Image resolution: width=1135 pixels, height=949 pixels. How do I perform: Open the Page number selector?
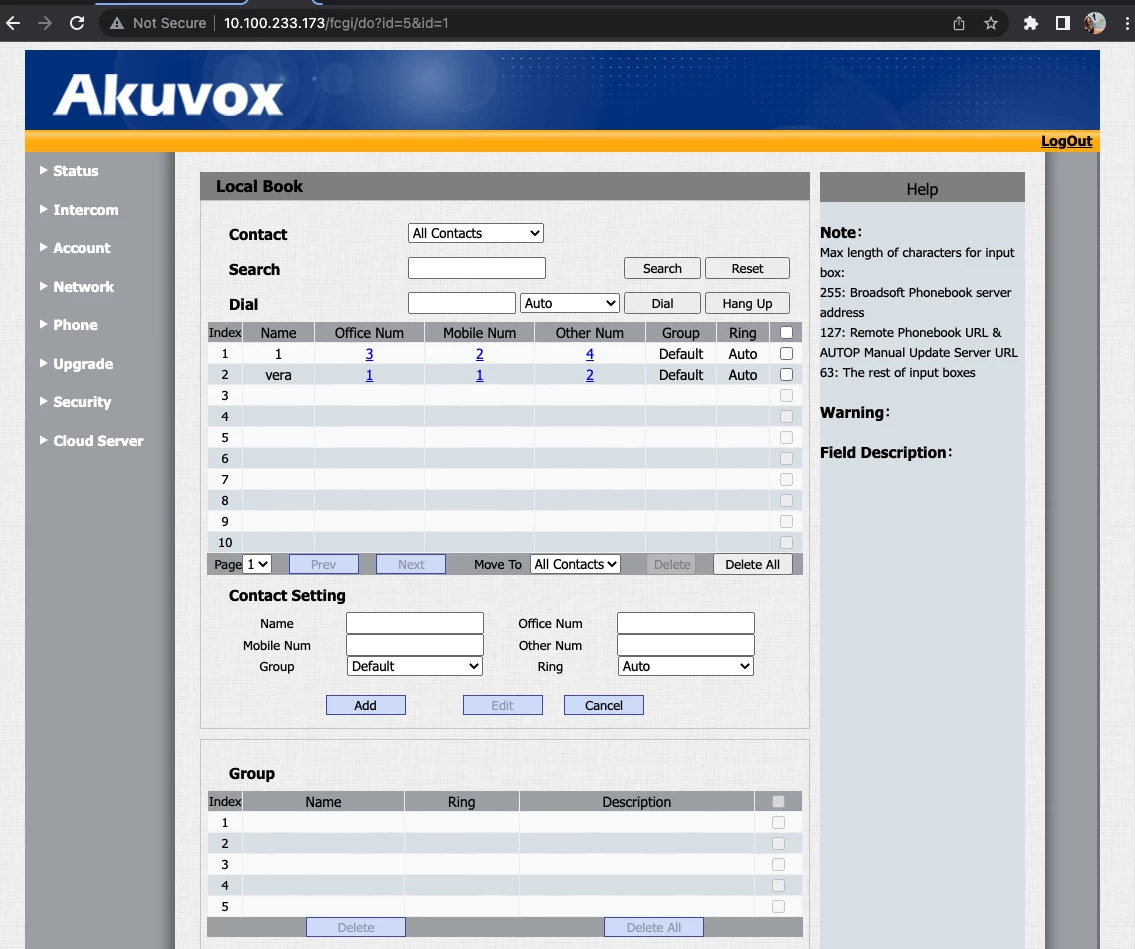point(256,563)
